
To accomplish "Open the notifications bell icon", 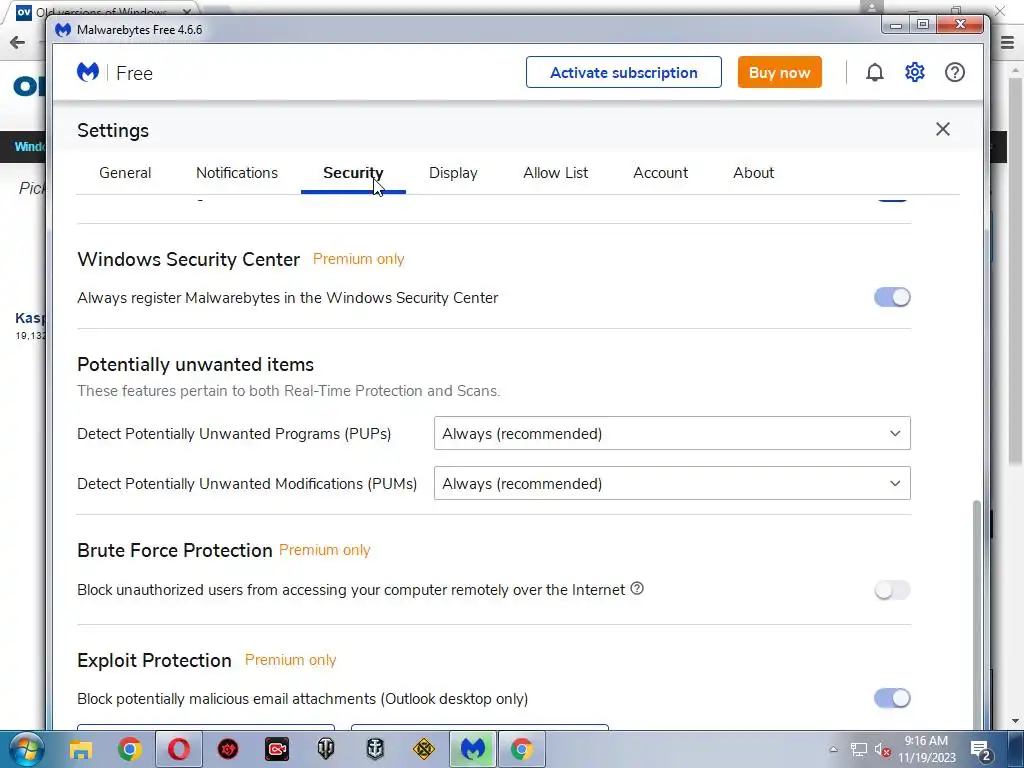I will 874,72.
